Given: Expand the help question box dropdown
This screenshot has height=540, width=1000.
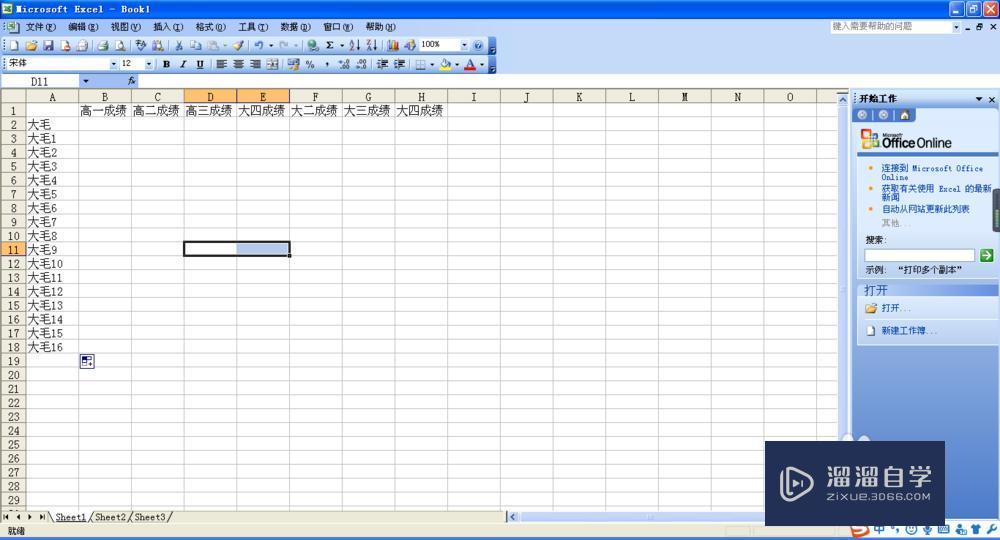Looking at the screenshot, I should coord(956,27).
